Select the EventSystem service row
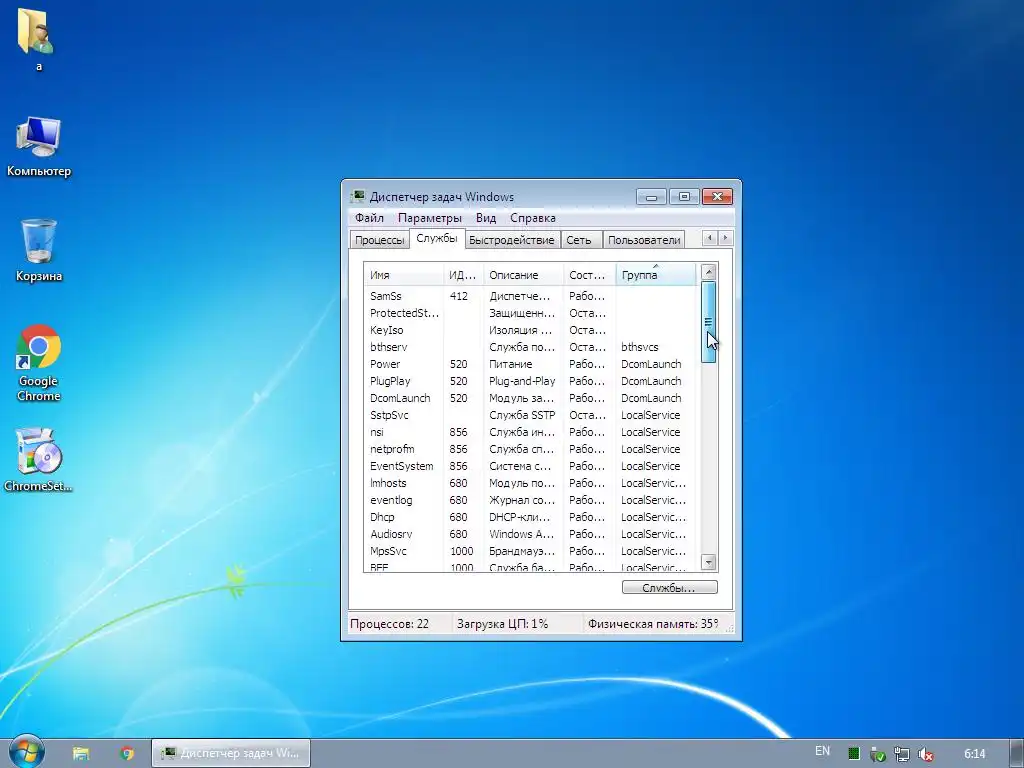This screenshot has width=1024, height=768. 530,466
